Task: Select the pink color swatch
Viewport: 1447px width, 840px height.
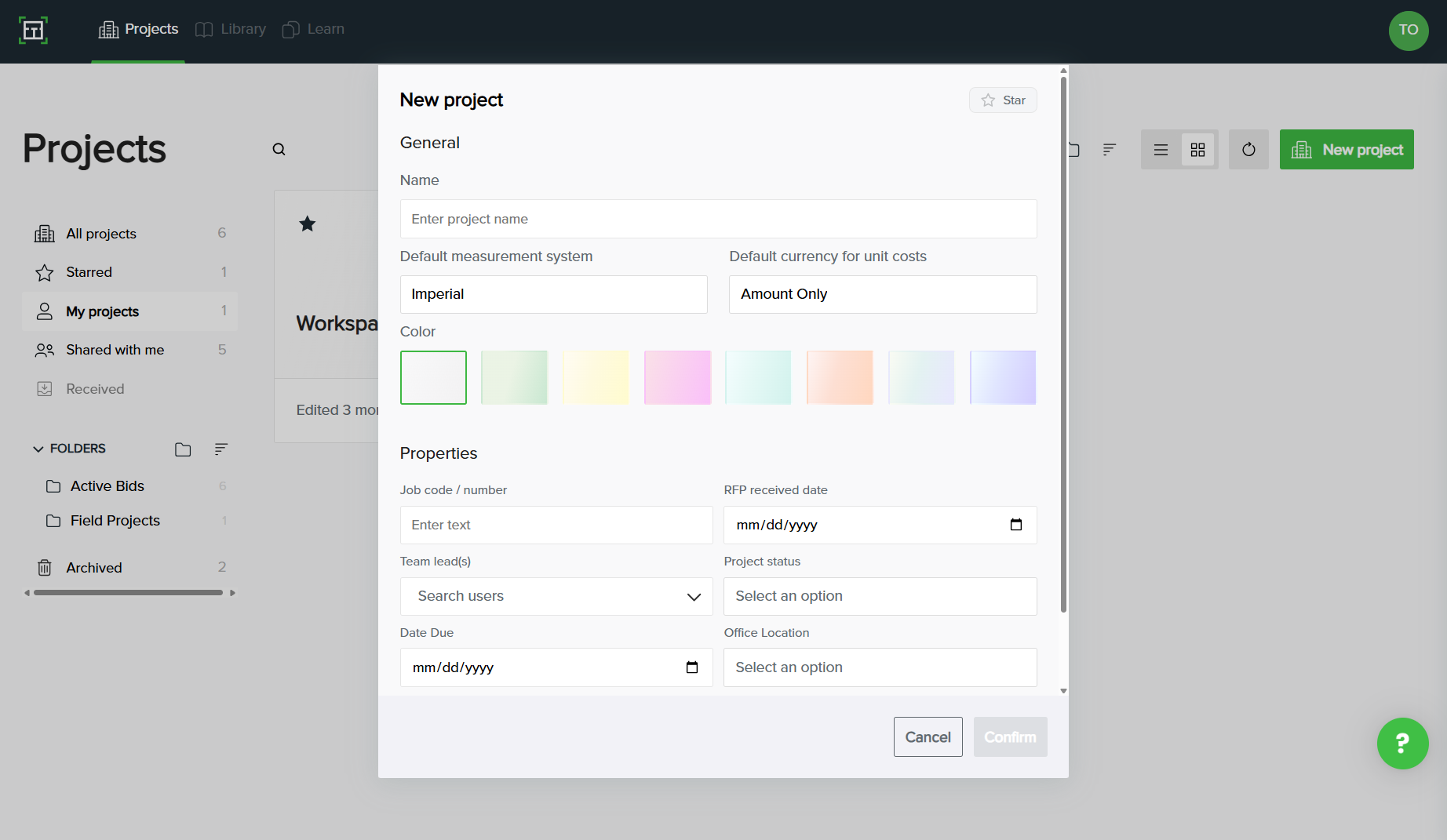Action: click(x=677, y=377)
